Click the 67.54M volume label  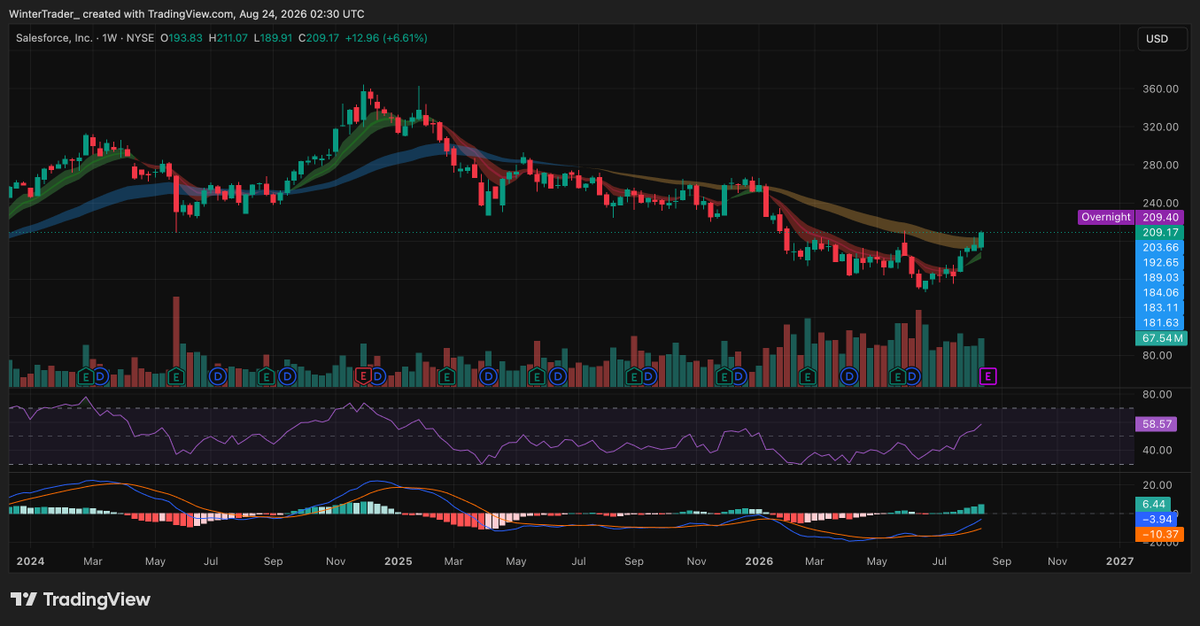(x=1161, y=338)
